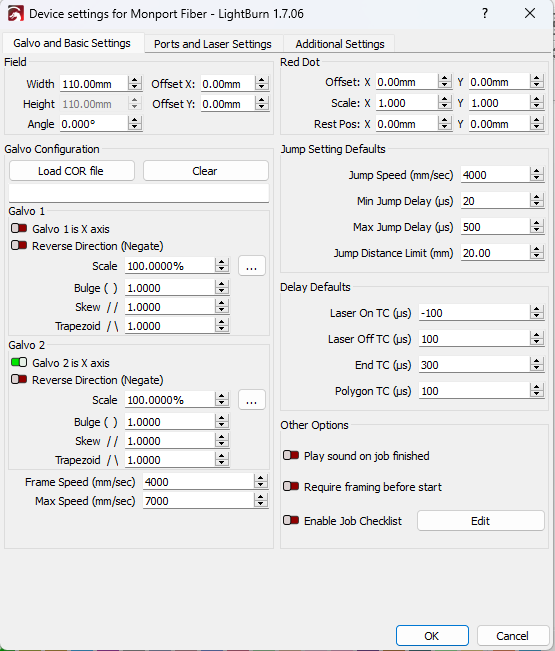Toggle Require framing before start
555x651 pixels.
291,487
